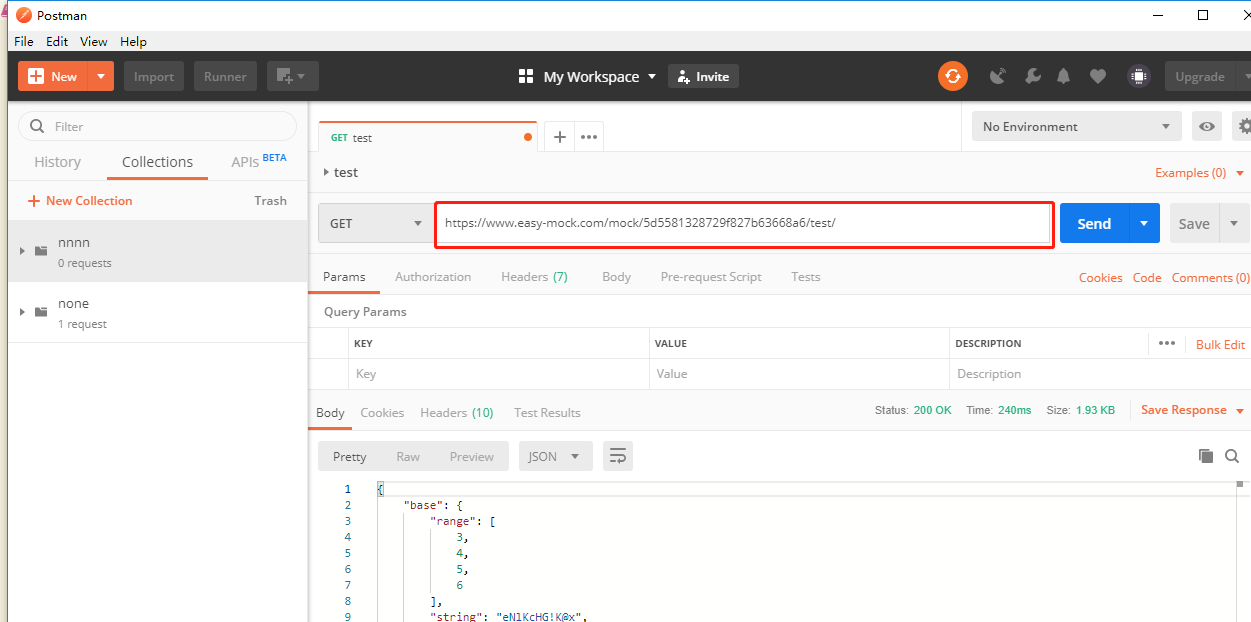
Task: Click the nnnn collection folder icon
Action: pyautogui.click(x=41, y=250)
